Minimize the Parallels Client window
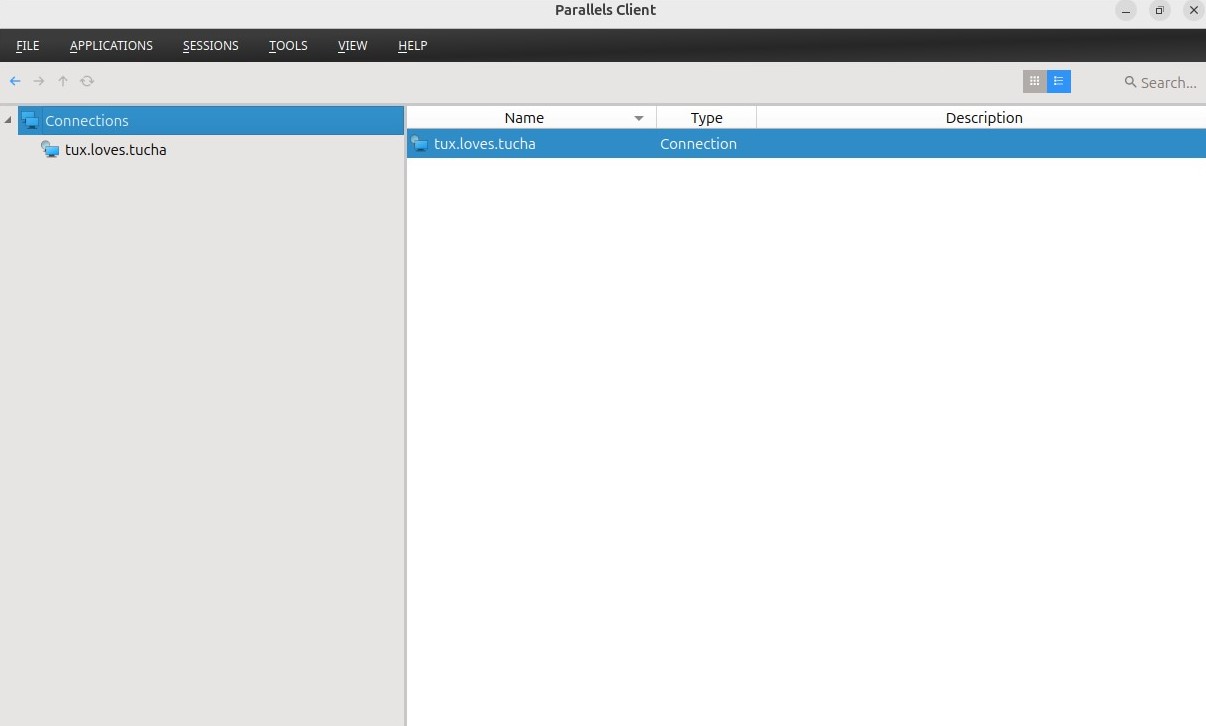 coord(1126,10)
